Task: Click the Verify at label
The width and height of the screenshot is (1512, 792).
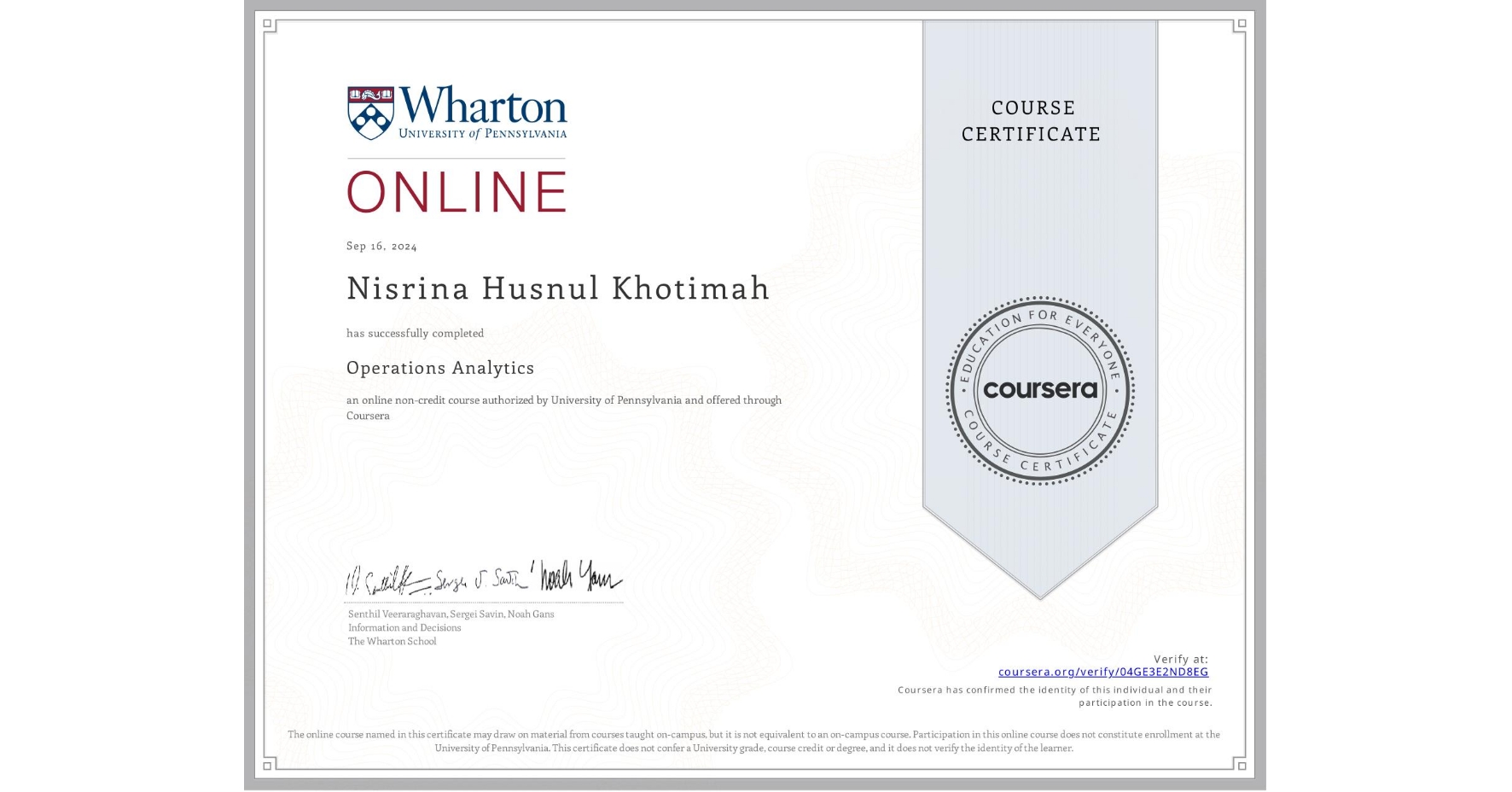Action: click(x=1181, y=657)
